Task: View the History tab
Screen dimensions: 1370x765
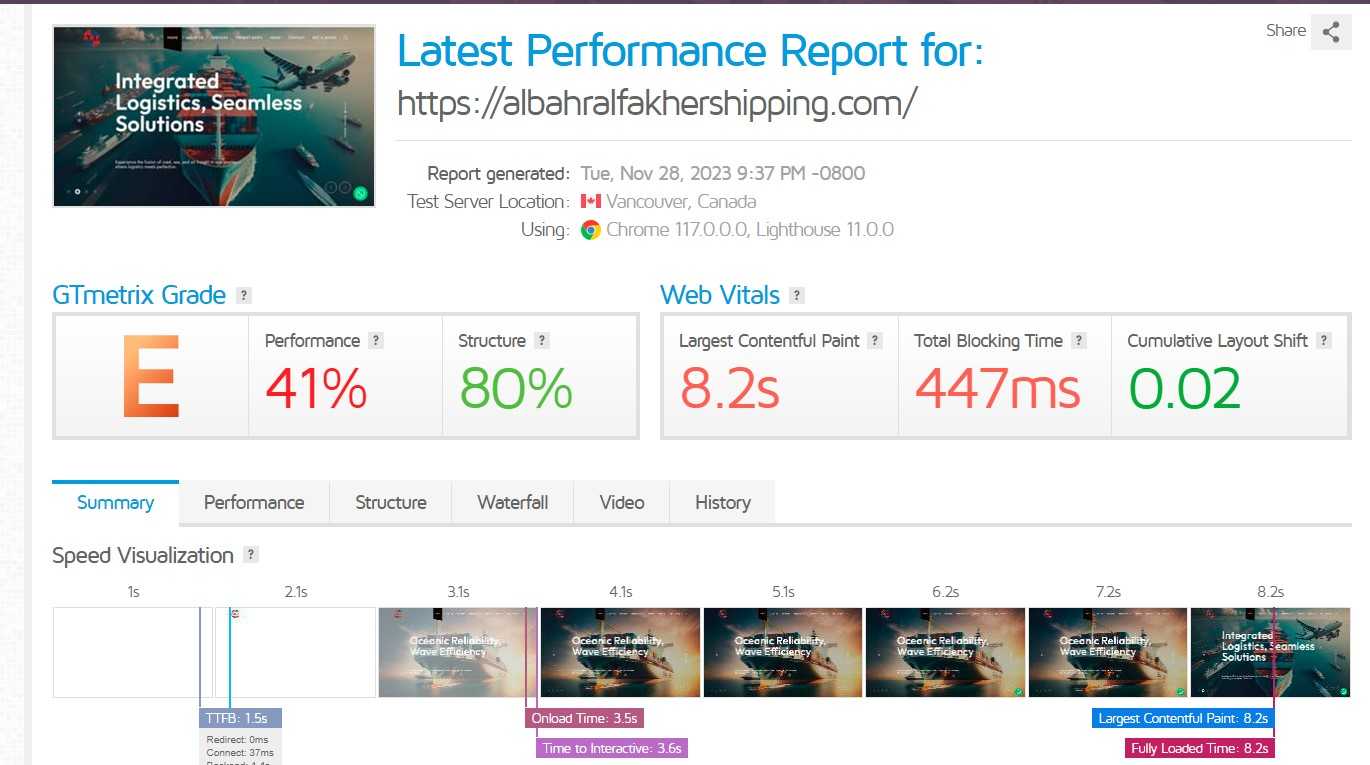Action: click(723, 503)
